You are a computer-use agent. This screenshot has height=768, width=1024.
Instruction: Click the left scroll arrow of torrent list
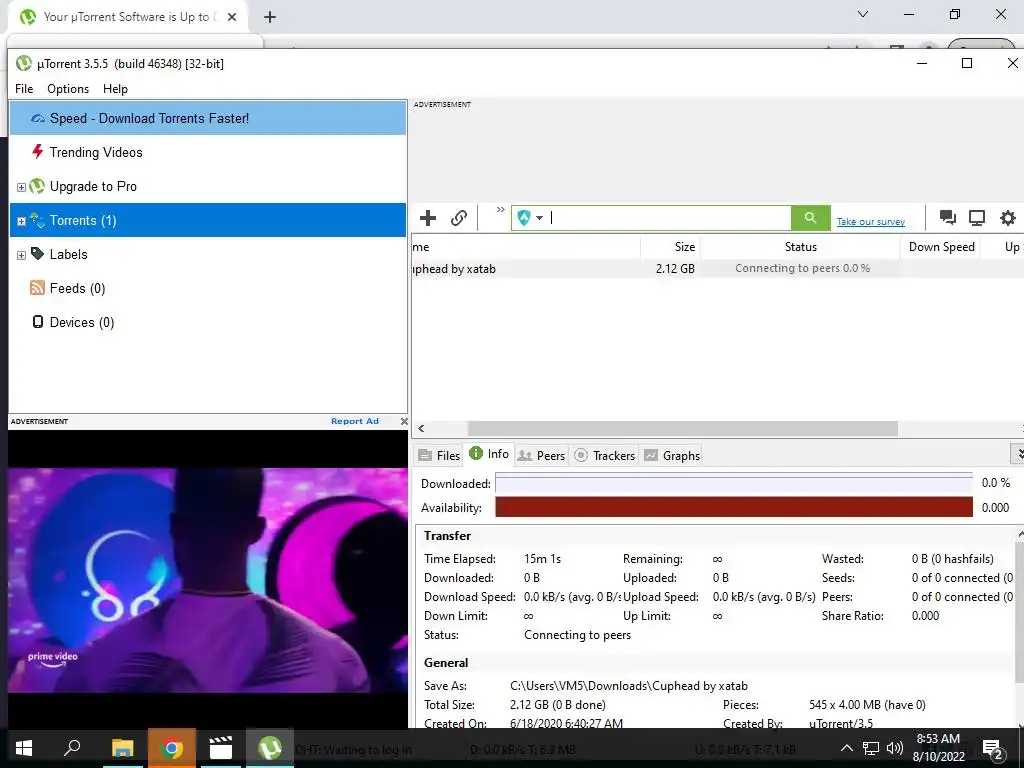pyautogui.click(x=421, y=429)
